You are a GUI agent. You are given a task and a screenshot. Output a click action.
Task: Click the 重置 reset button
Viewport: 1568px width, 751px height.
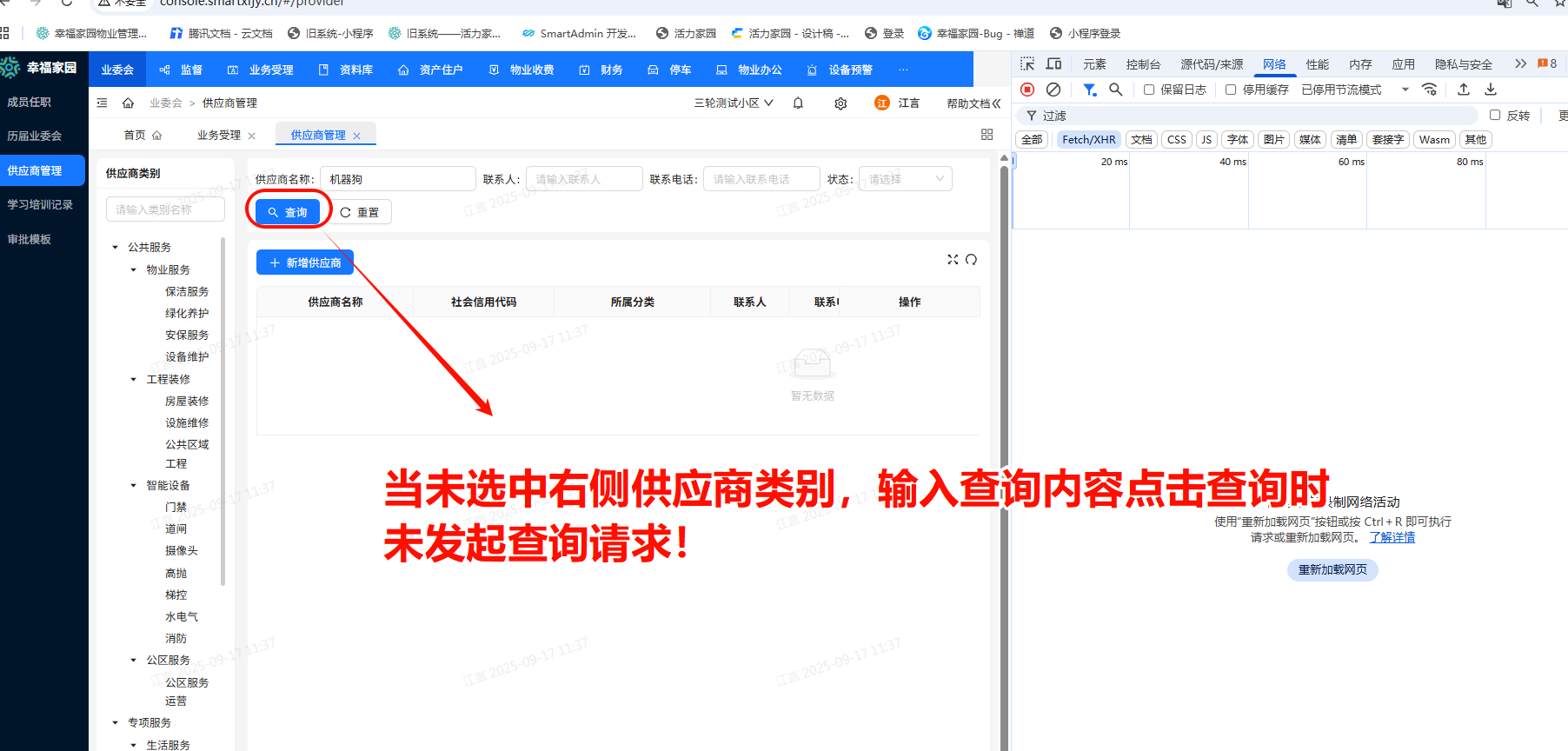coord(359,212)
